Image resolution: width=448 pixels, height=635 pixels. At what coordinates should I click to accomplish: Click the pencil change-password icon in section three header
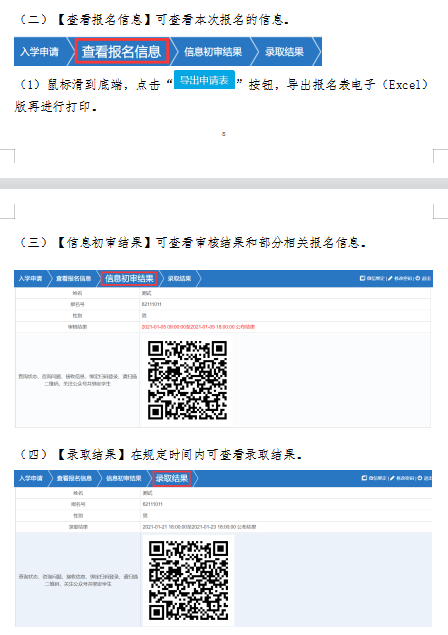pos(391,278)
